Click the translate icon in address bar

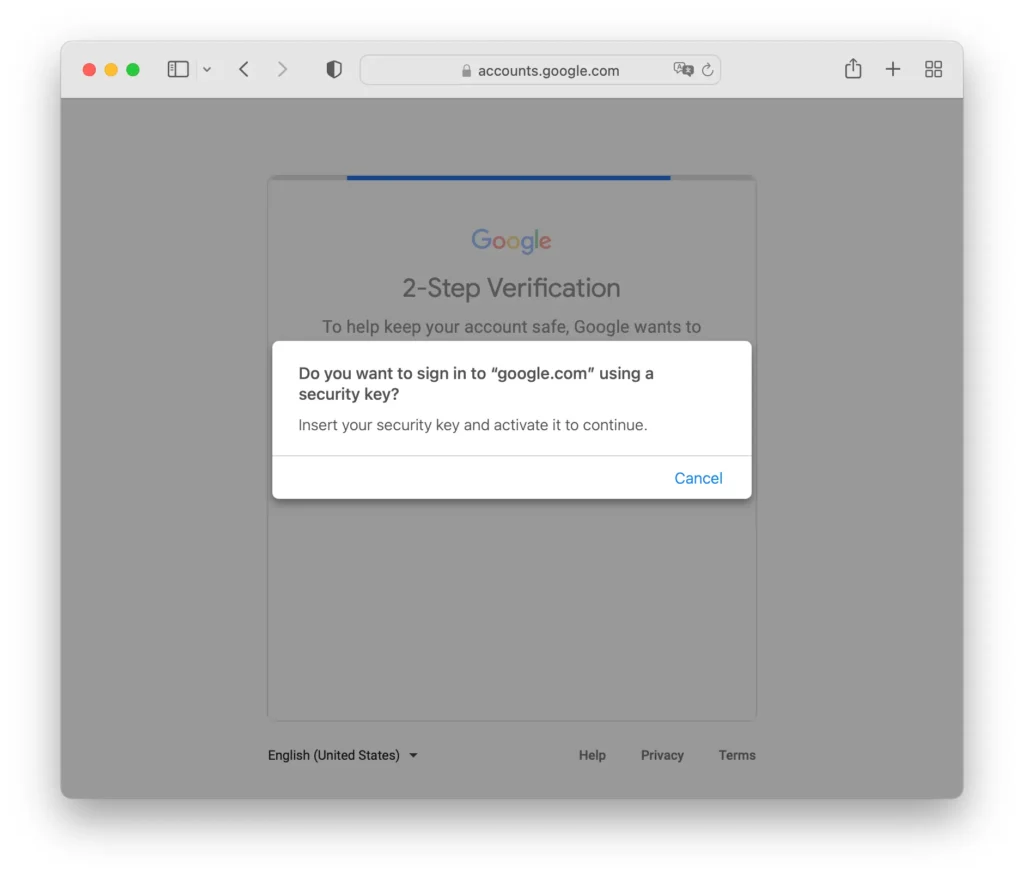pyautogui.click(x=683, y=69)
